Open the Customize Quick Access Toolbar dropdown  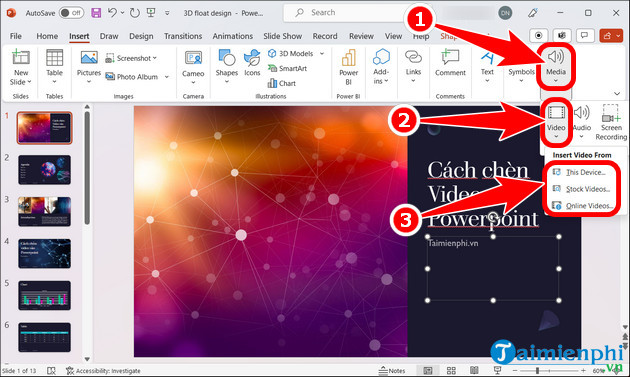pyautogui.click(x=167, y=13)
